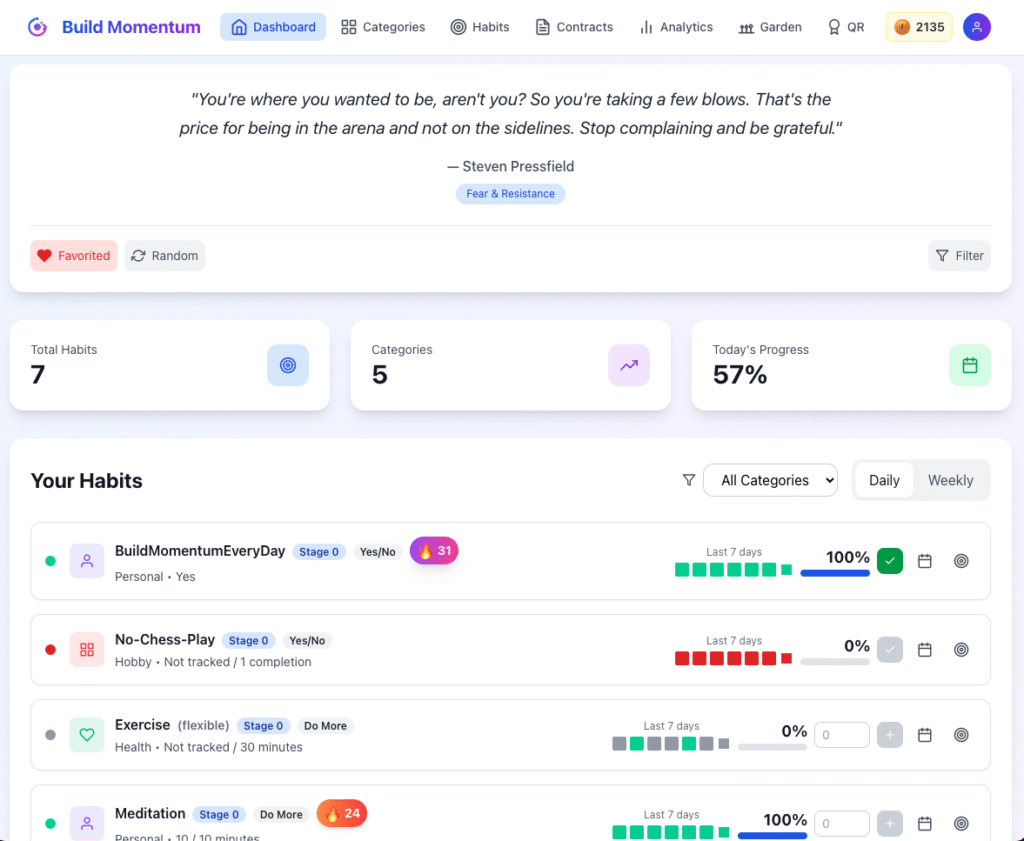Click the Build Momentum logo icon
Image resolution: width=1024 pixels, height=841 pixels.
click(x=37, y=27)
